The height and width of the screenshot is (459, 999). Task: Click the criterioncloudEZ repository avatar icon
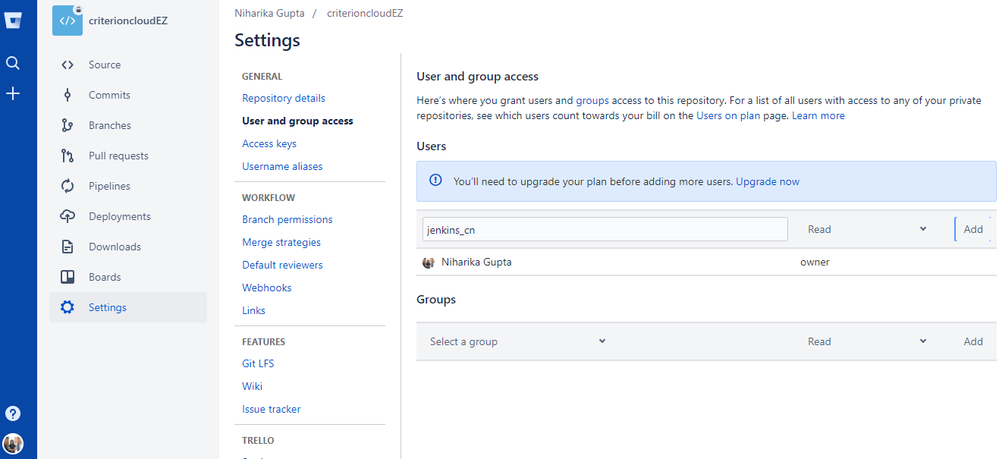point(67,20)
